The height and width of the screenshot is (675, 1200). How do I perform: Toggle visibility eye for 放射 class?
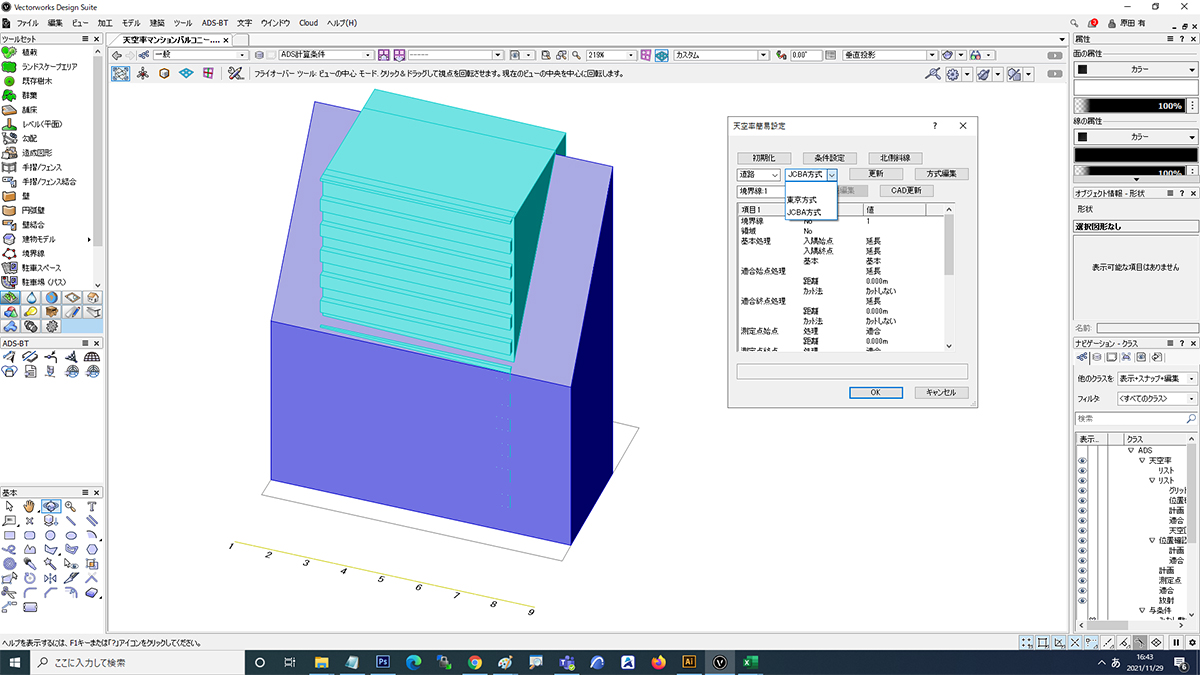point(1082,601)
